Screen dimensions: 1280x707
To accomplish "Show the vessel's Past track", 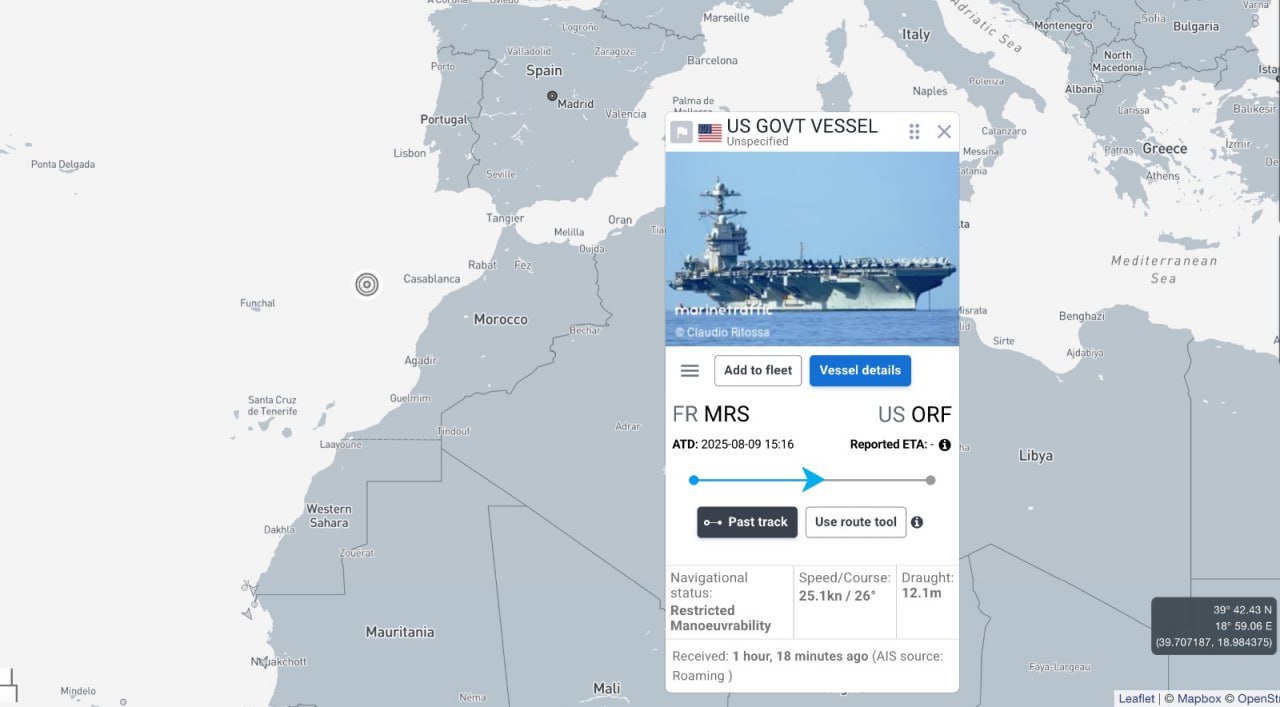I will [747, 522].
